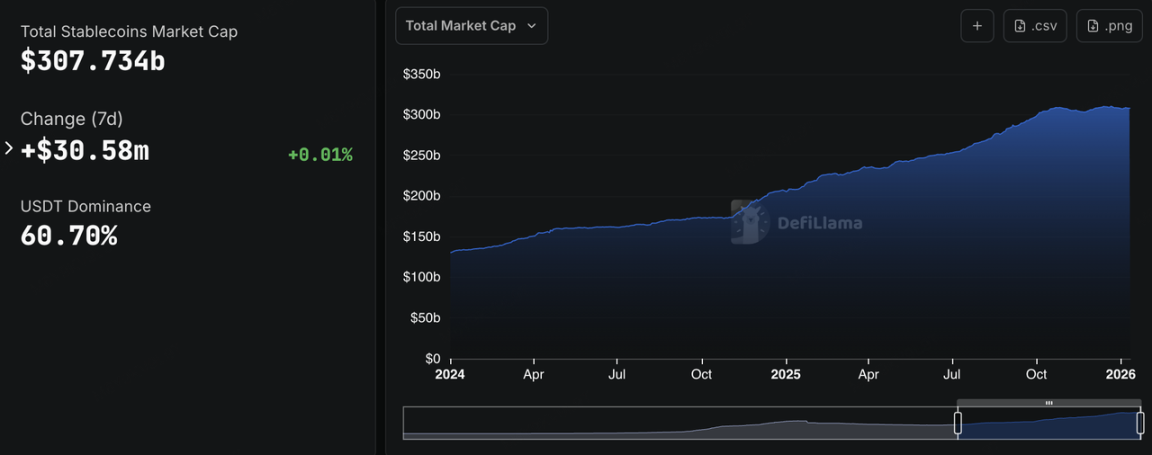Click the green +0.01% percentage

[319, 155]
